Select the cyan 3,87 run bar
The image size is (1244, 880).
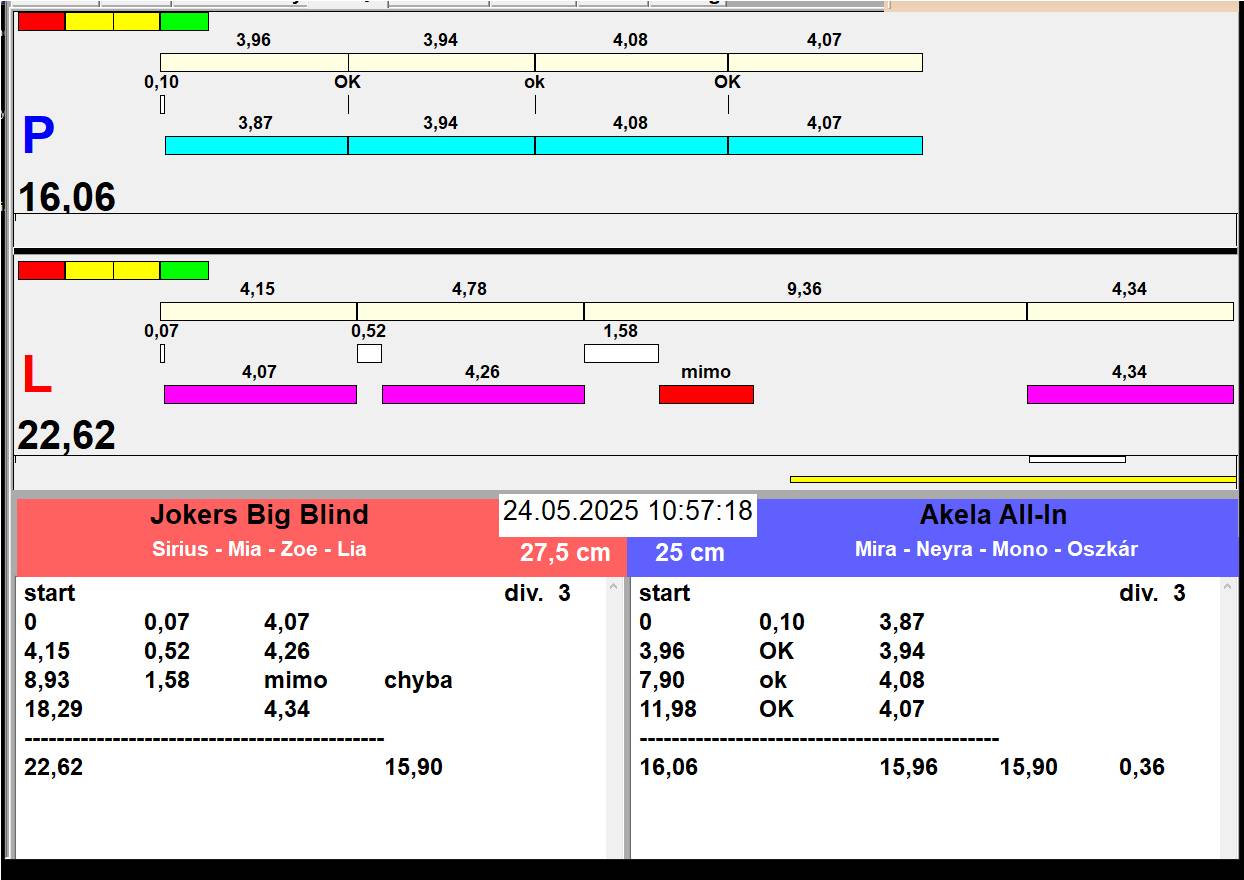pyautogui.click(x=256, y=145)
